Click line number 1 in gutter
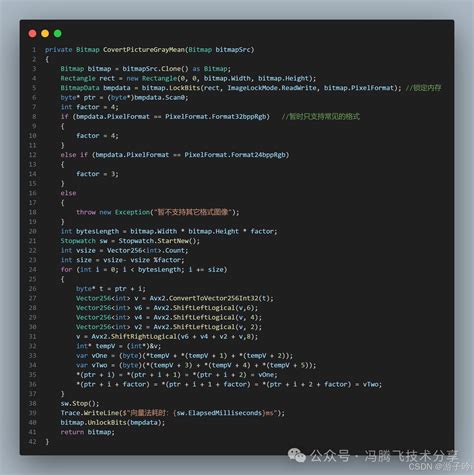 34,50
